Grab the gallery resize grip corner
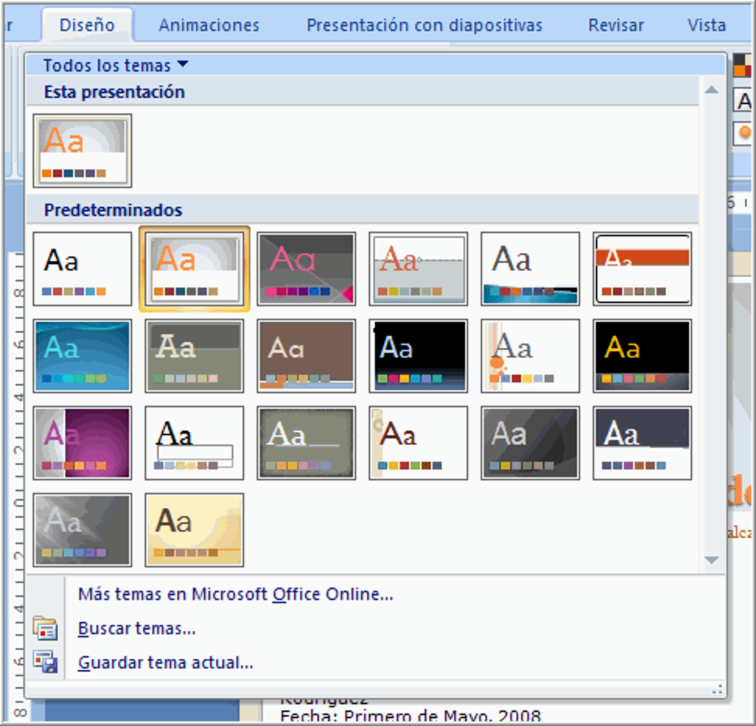Viewport: 756px width, 726px height. (x=718, y=689)
